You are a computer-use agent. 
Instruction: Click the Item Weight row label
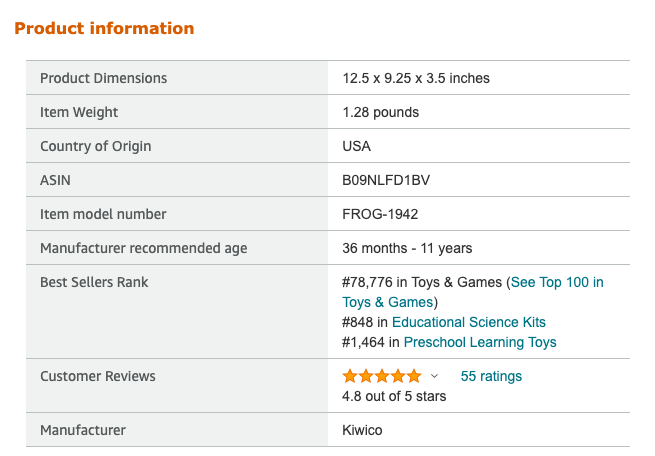click(79, 112)
